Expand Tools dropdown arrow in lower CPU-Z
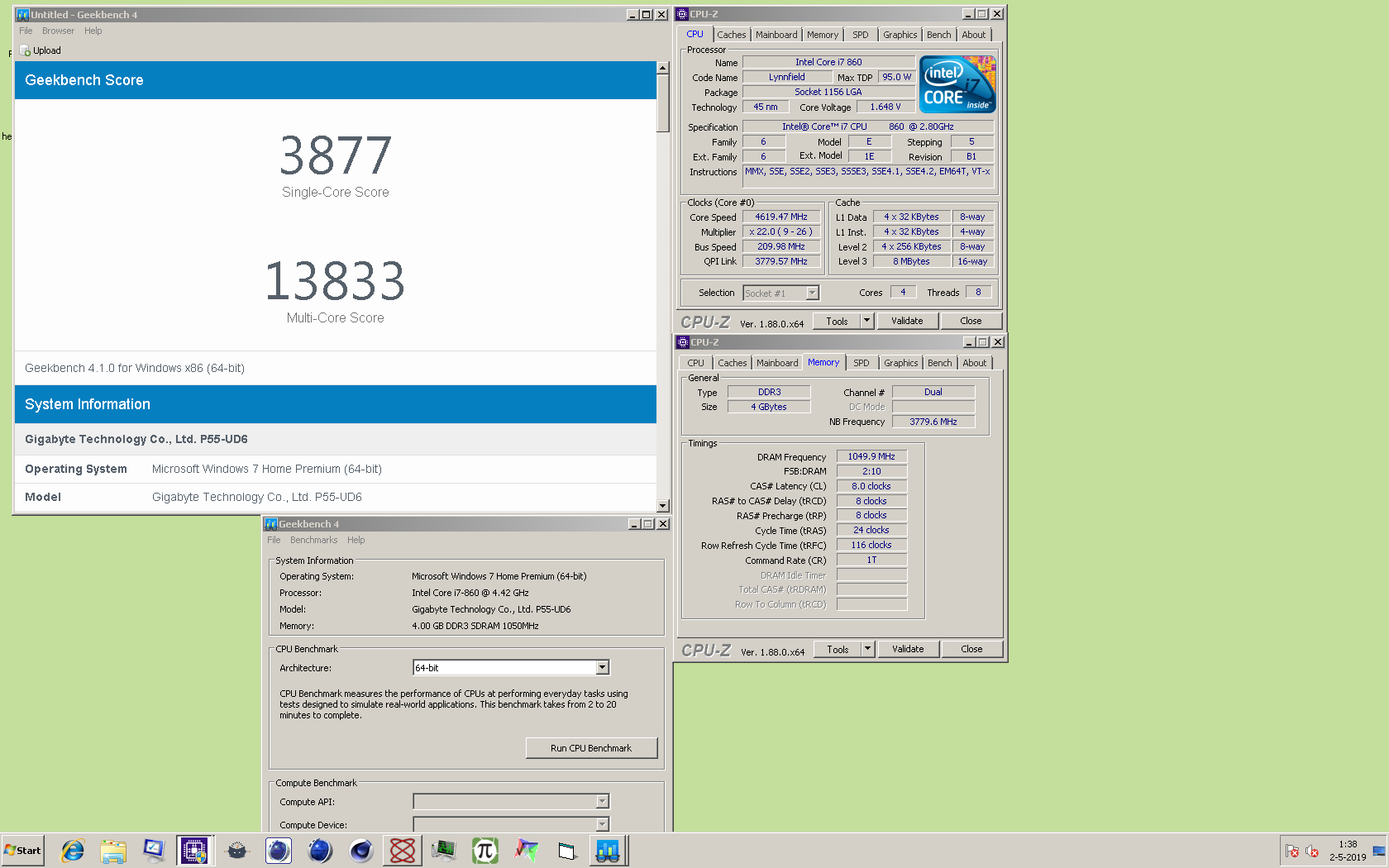1389x868 pixels. pyautogui.click(x=867, y=649)
